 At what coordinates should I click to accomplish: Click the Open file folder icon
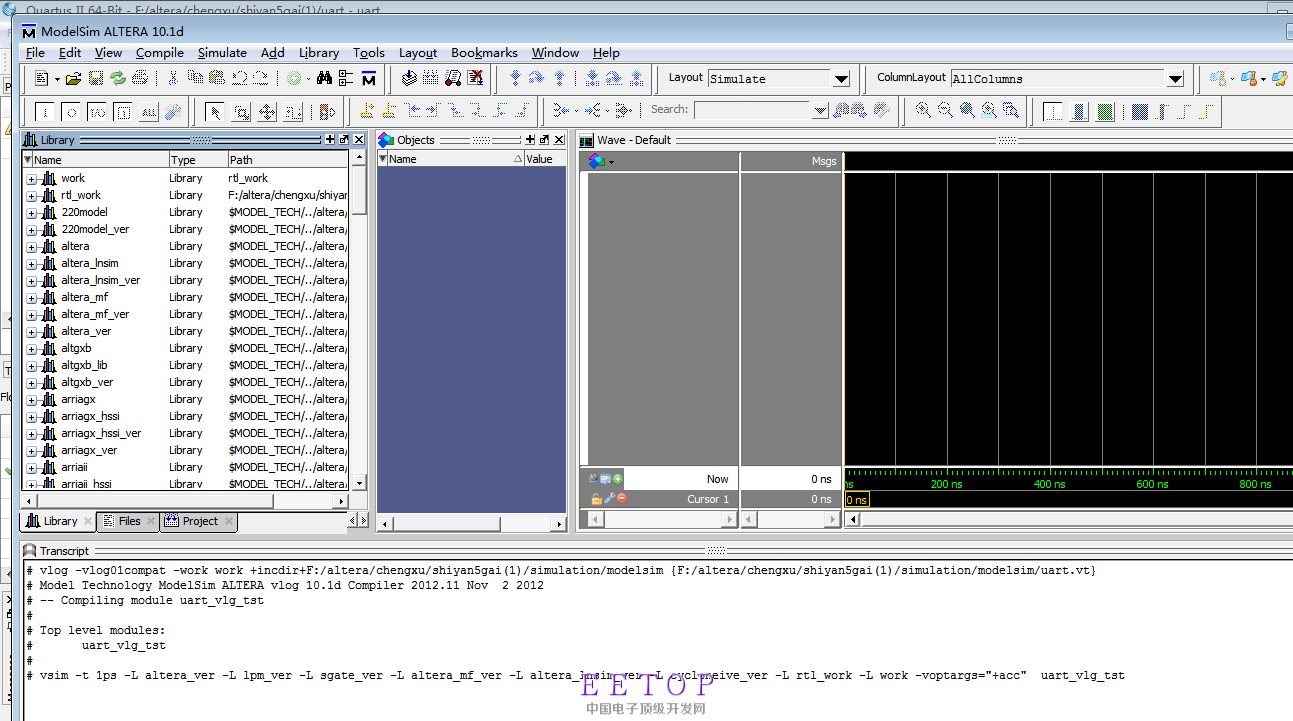coord(75,78)
